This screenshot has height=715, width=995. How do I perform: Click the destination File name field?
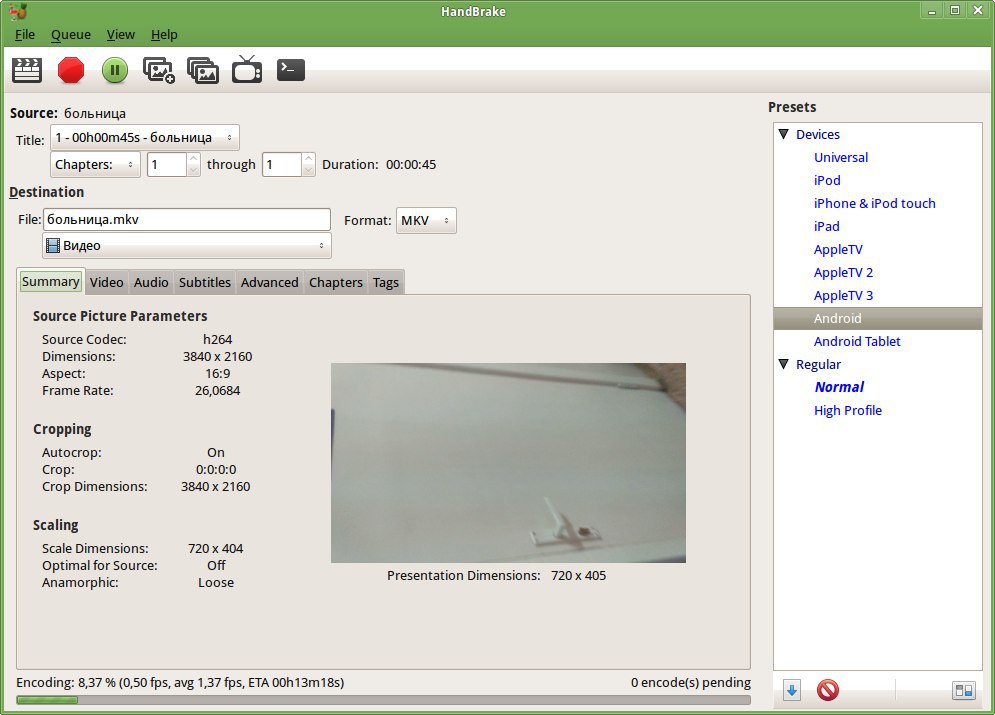187,220
